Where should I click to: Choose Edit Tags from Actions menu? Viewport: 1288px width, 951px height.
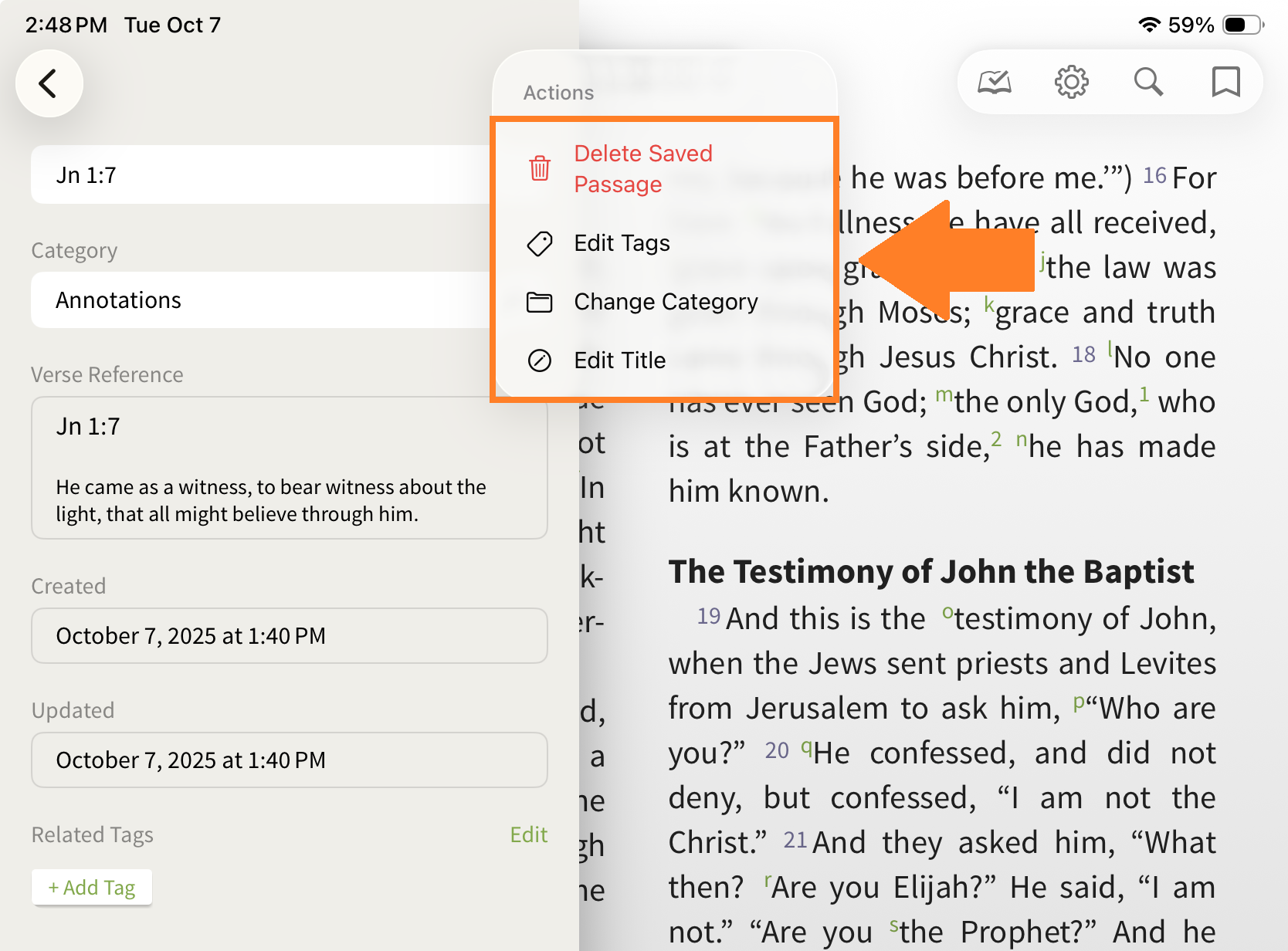pos(622,243)
